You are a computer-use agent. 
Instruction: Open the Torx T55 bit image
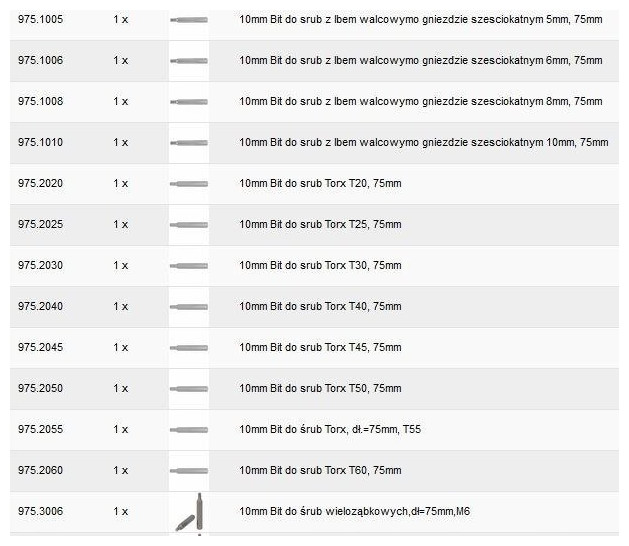(x=189, y=430)
